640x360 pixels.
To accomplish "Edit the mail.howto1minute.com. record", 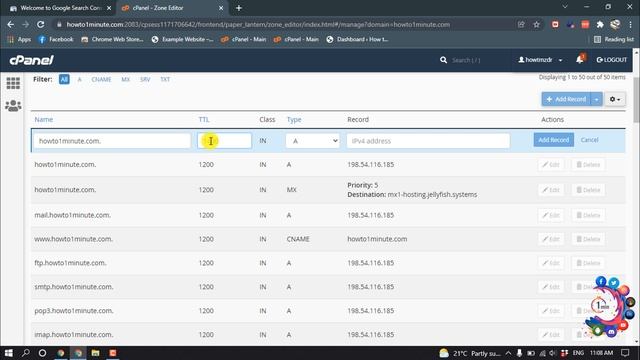I will [551, 215].
